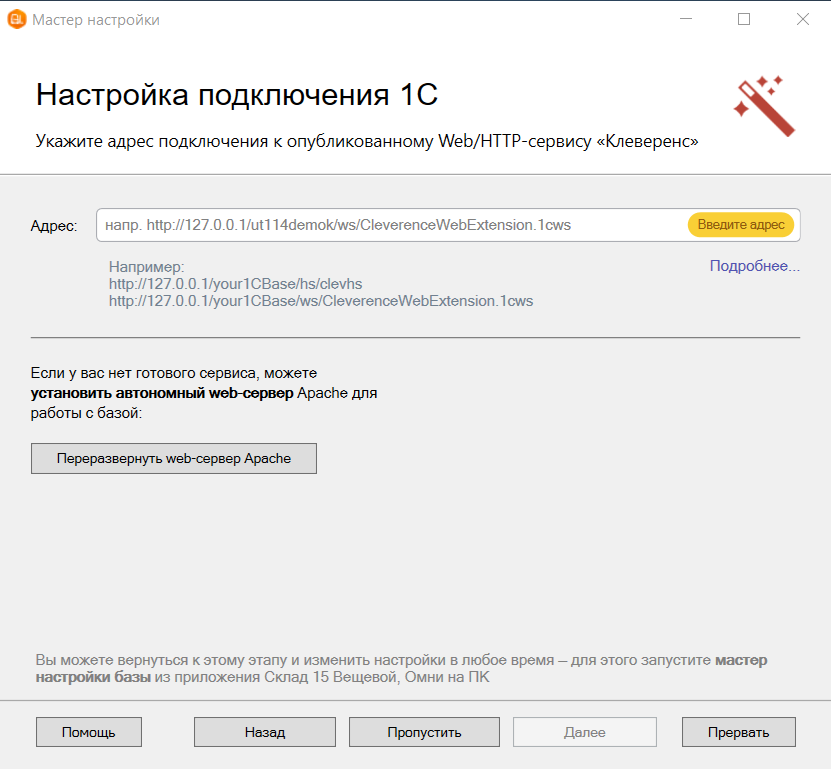Click the 'Например:' text
The height and width of the screenshot is (769, 831).
click(x=146, y=267)
